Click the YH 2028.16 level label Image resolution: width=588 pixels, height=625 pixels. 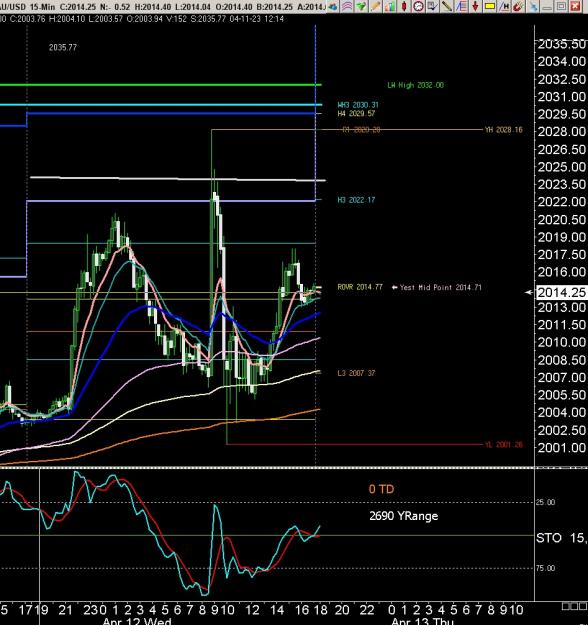[504, 130]
